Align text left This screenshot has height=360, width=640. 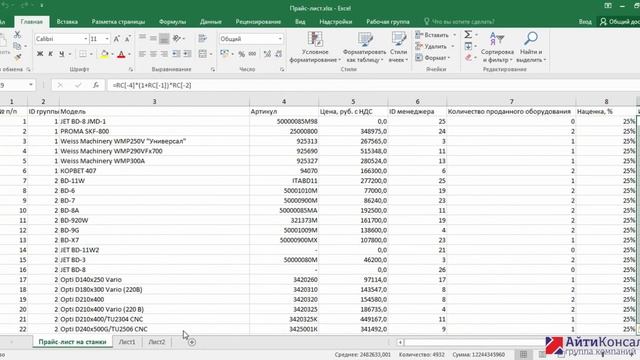click(x=142, y=54)
